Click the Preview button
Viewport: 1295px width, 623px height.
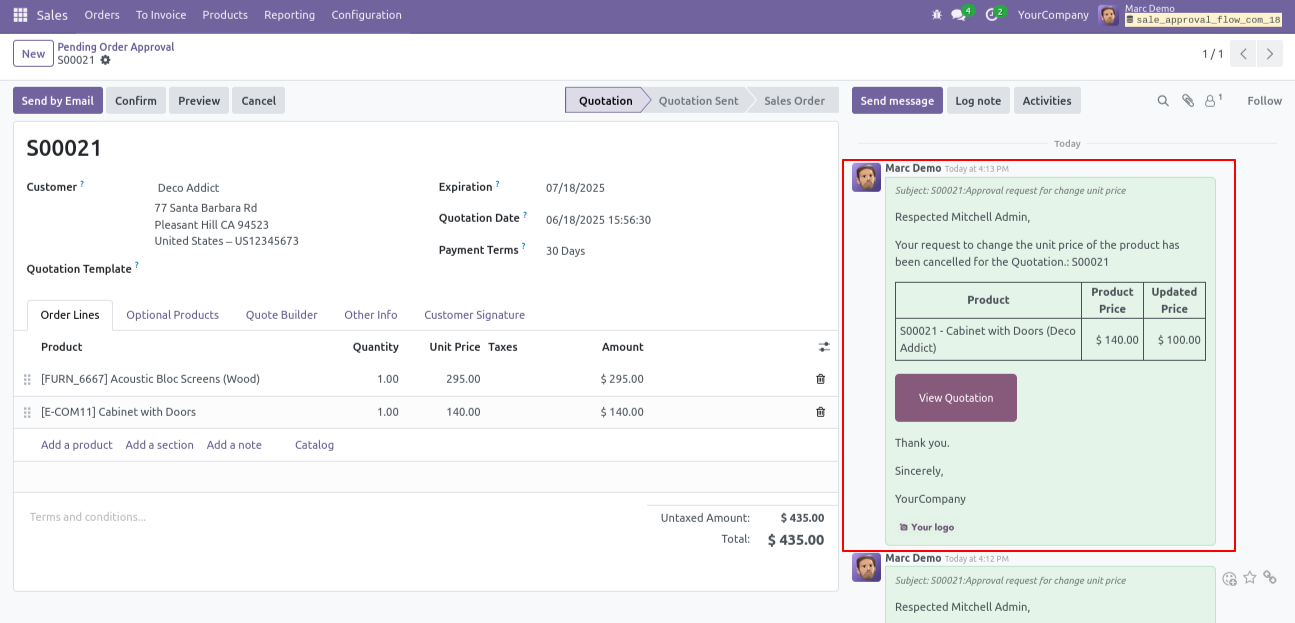(x=199, y=101)
